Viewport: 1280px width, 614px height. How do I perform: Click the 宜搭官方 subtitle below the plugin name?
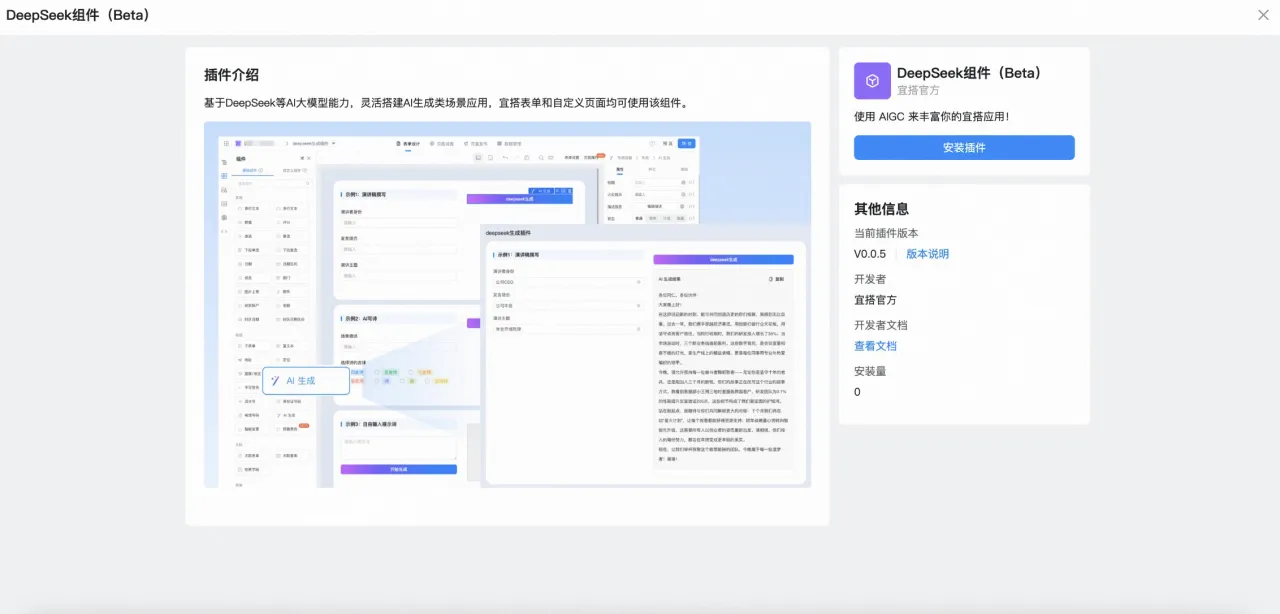[x=917, y=90]
